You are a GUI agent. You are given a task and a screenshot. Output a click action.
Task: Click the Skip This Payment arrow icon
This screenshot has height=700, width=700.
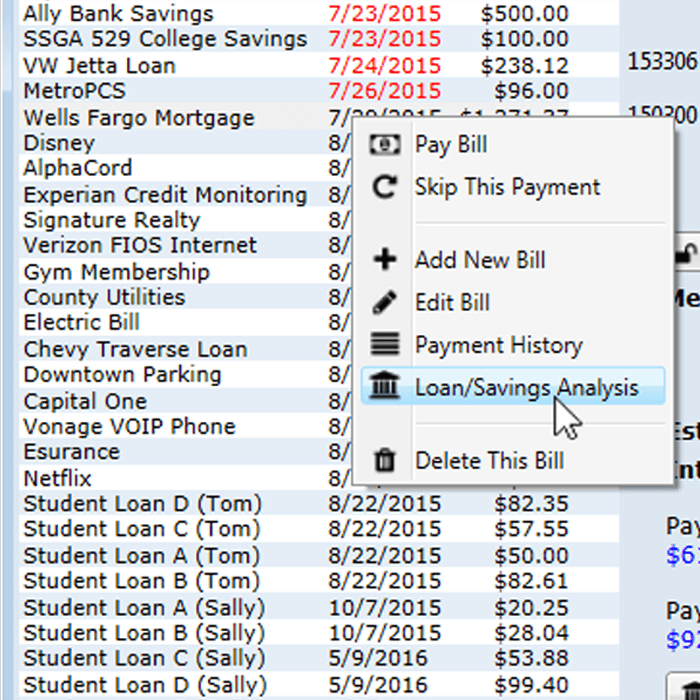(384, 187)
